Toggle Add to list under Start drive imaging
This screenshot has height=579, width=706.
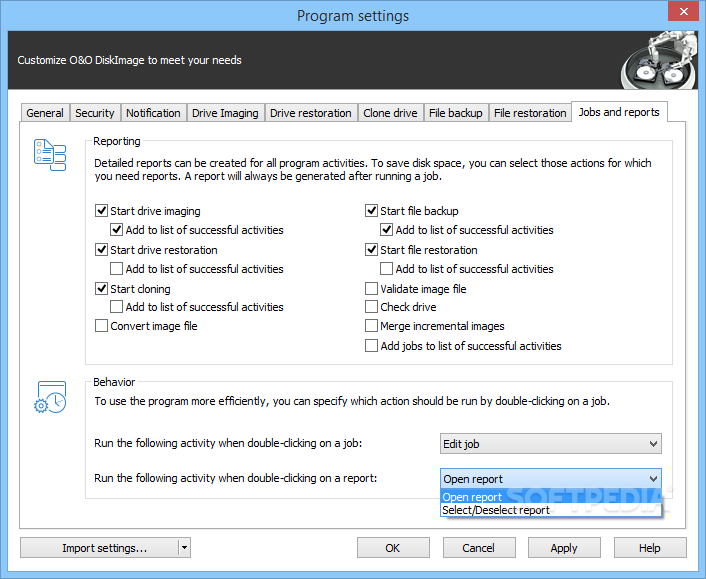click(x=117, y=230)
